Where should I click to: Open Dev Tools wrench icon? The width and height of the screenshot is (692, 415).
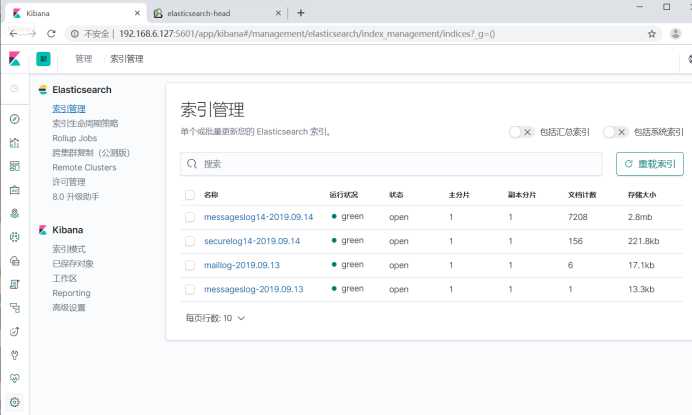(x=15, y=355)
